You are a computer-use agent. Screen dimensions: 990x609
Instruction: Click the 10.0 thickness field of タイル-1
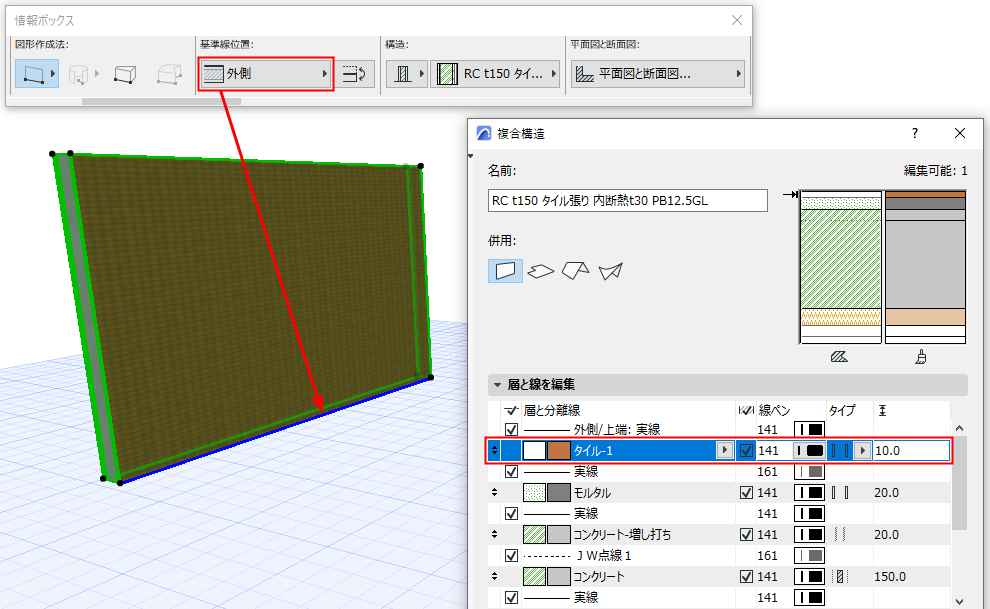(911, 451)
